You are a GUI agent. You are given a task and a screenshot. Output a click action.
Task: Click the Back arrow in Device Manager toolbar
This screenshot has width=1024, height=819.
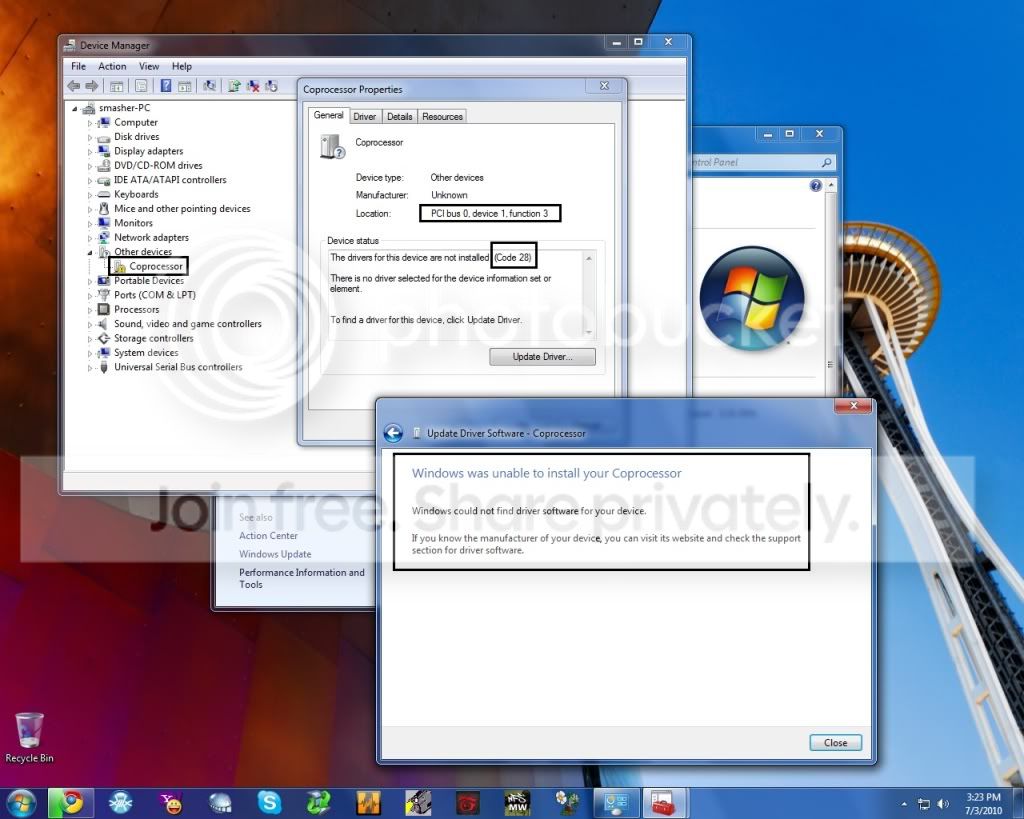[73, 86]
